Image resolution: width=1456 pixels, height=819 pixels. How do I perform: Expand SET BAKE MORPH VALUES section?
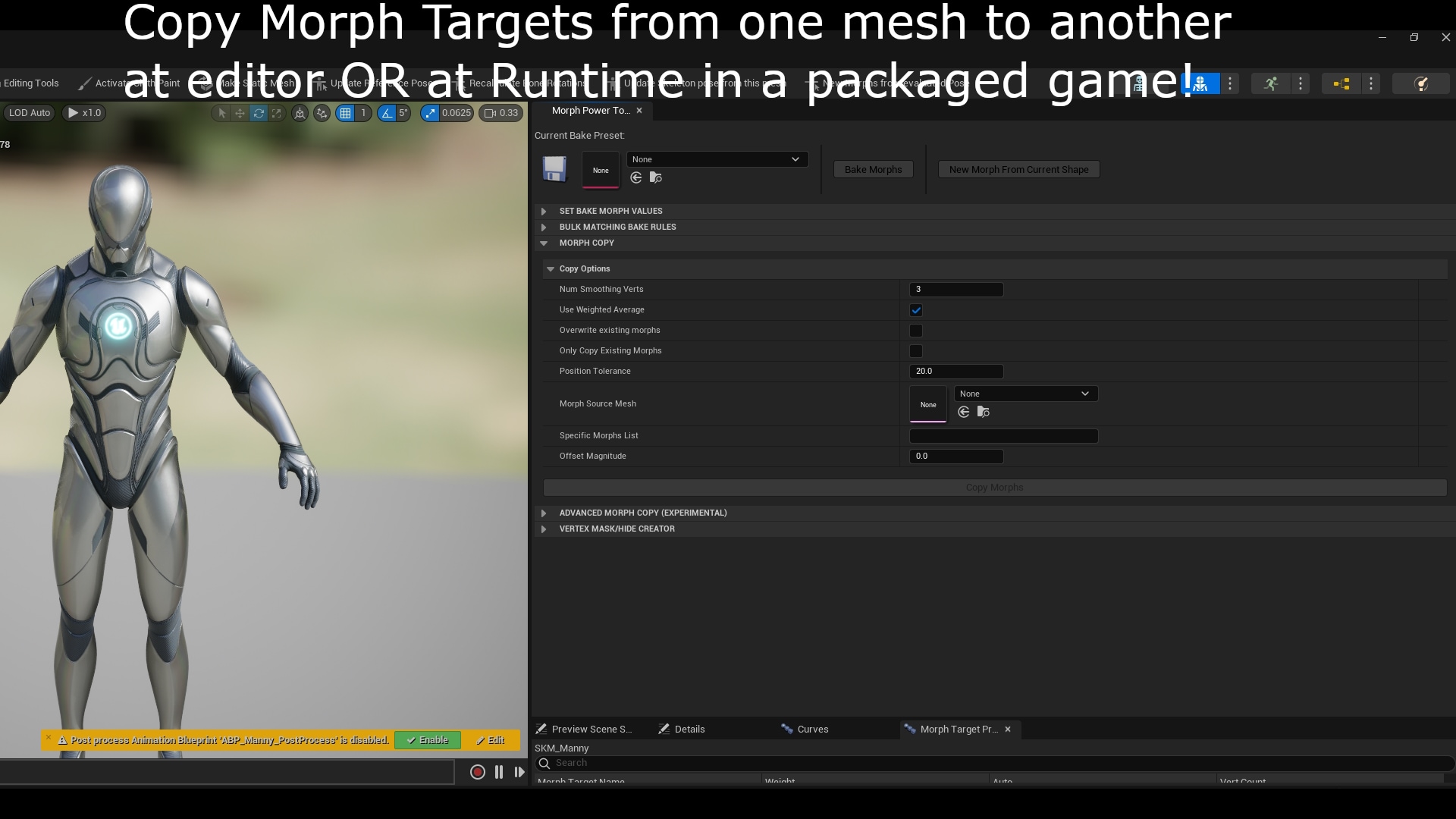click(544, 212)
